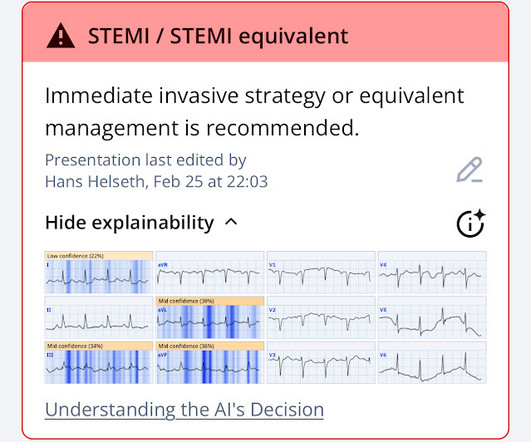Image resolution: width=531 pixels, height=442 pixels.
Task: Open Understanding the AI's Decision link
Action: click(184, 409)
